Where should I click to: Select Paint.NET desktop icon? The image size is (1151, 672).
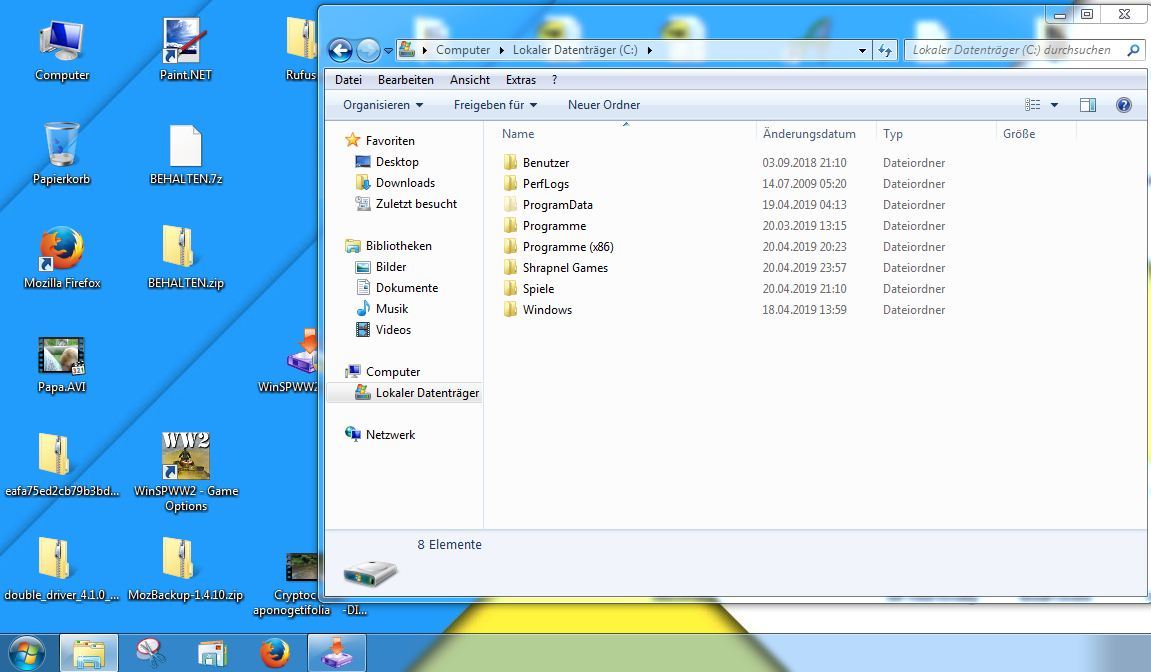(x=185, y=49)
